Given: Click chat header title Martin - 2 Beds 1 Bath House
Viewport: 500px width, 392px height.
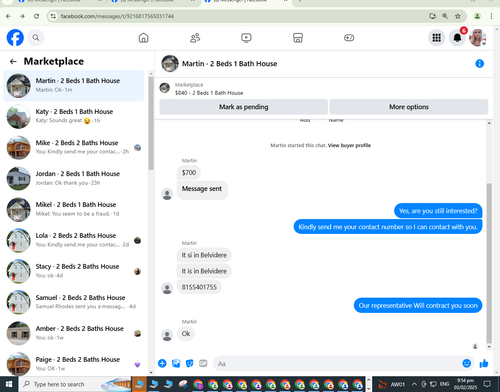Looking at the screenshot, I should (229, 64).
